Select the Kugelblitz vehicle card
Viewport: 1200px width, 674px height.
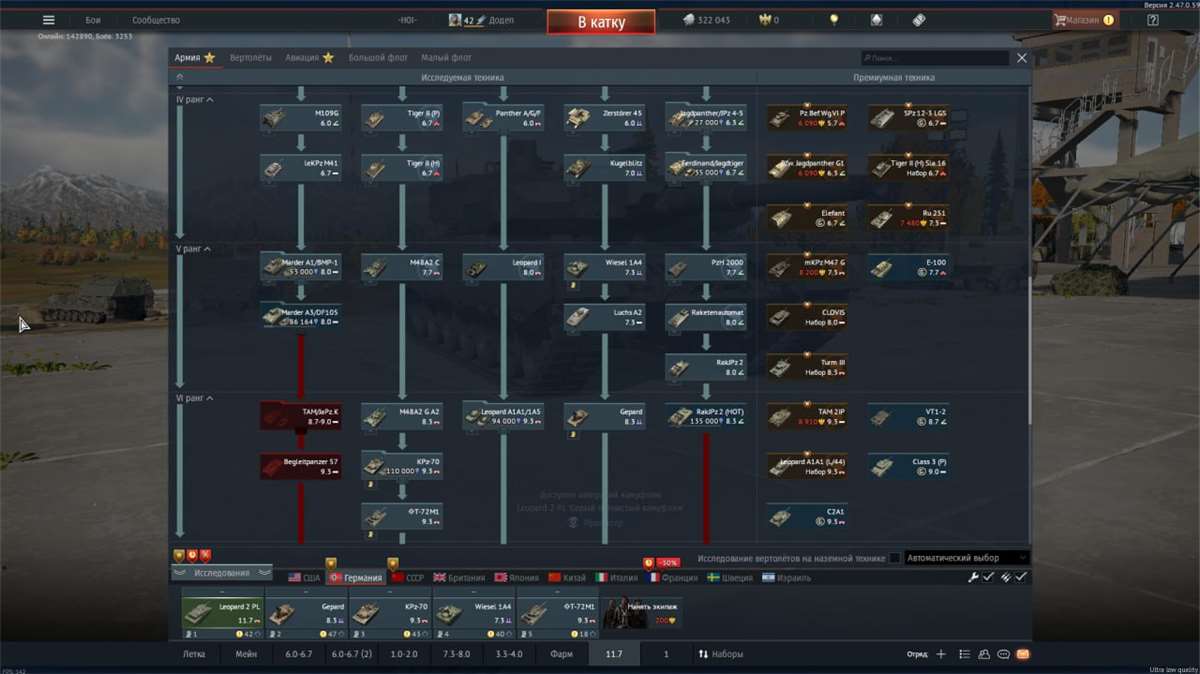pos(605,167)
